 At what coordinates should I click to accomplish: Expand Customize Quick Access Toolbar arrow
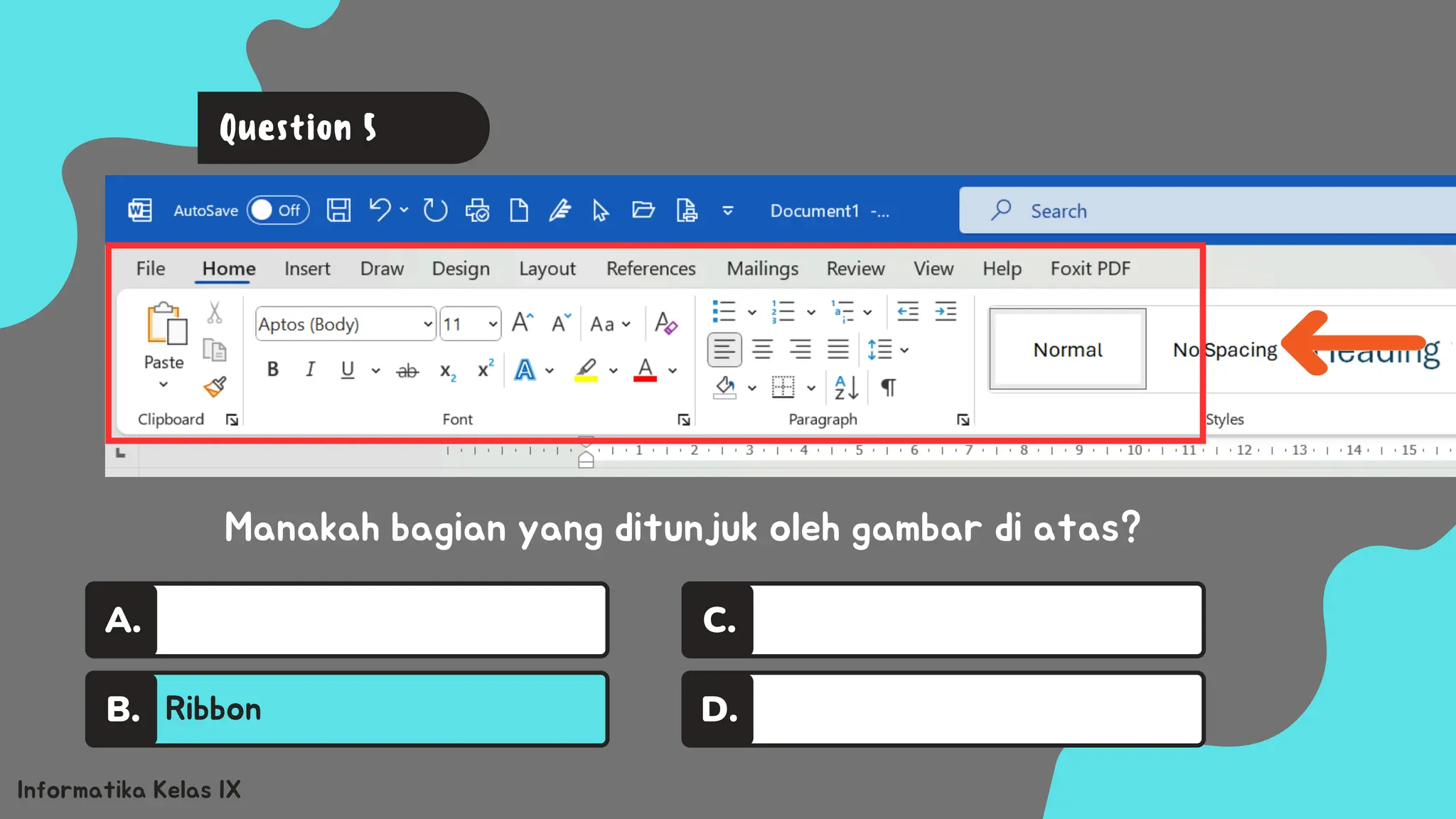tap(728, 210)
